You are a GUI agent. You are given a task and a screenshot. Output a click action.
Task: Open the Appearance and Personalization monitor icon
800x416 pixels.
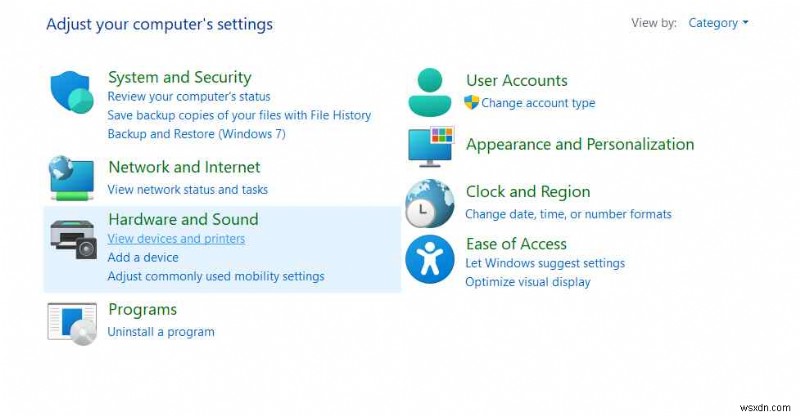pos(431,148)
